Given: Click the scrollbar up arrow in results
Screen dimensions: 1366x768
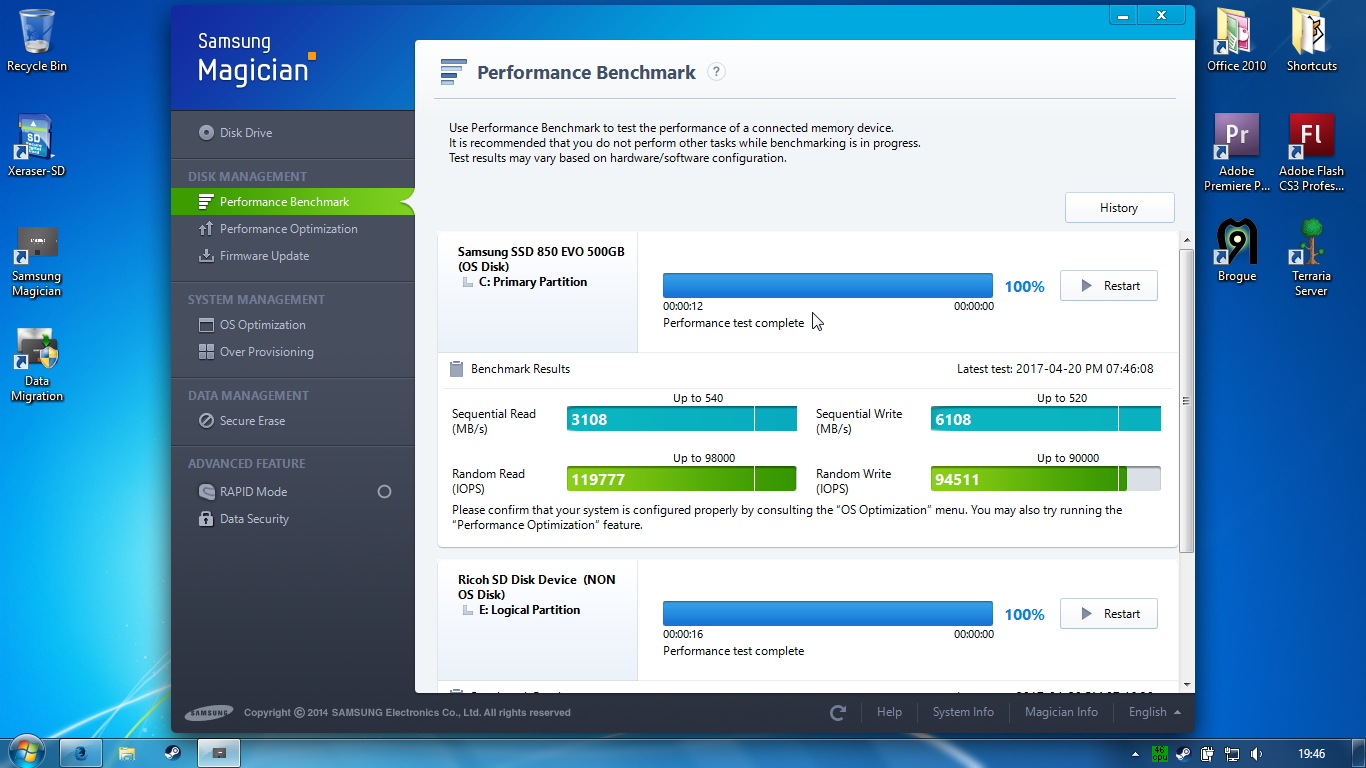Looking at the screenshot, I should (1186, 241).
